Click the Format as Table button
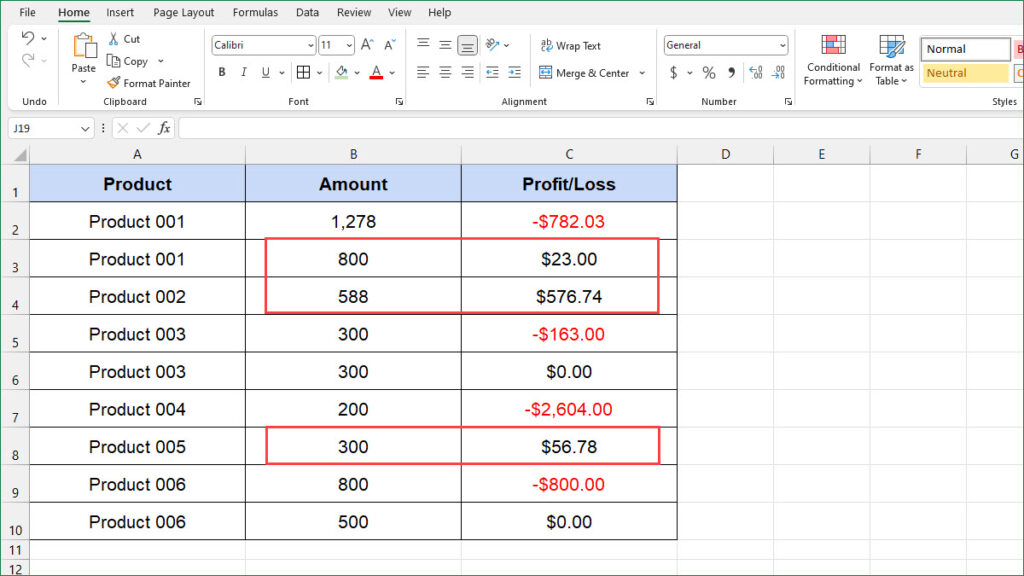 (891, 60)
